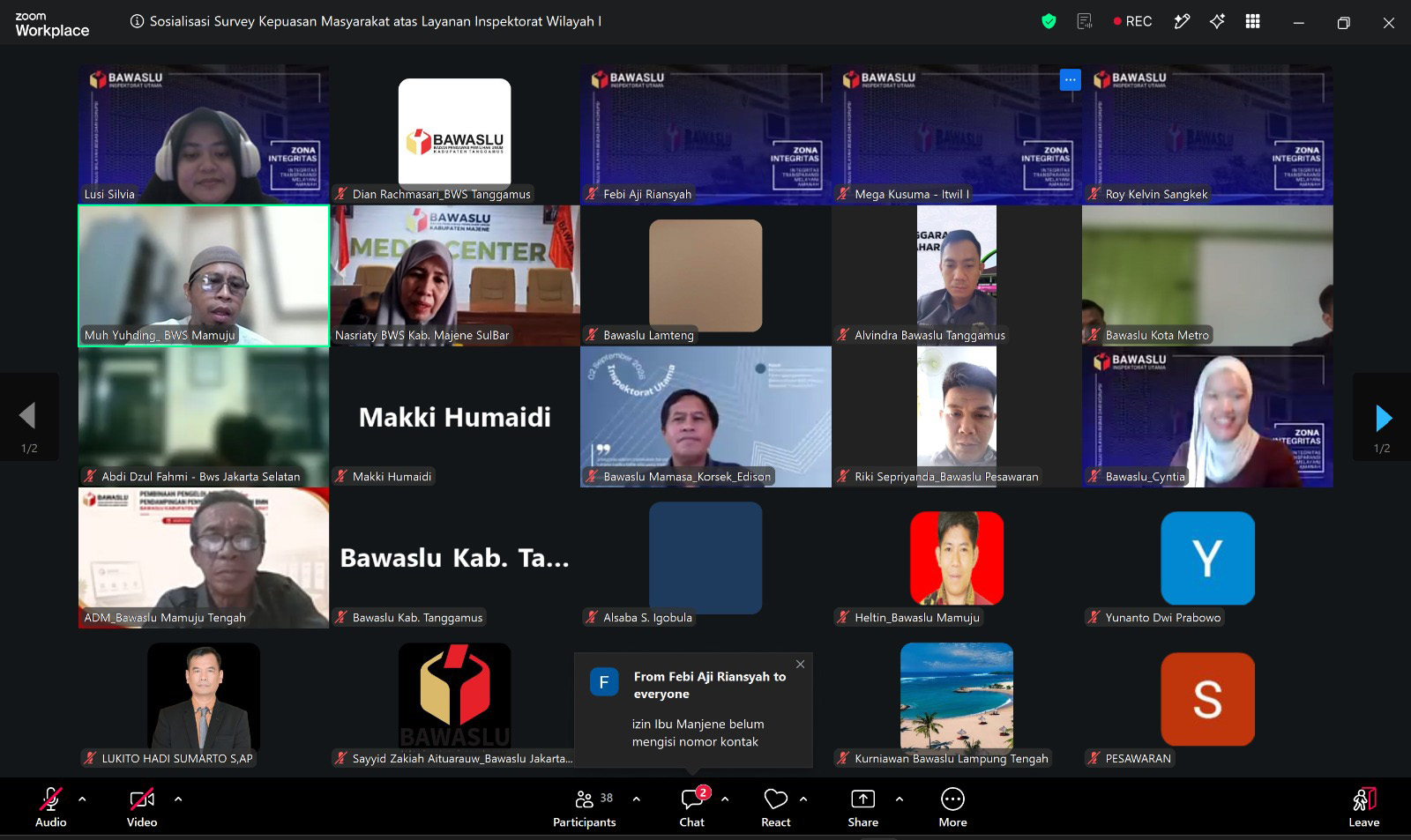
Task: Click the Zoom Workplace logo
Action: tap(52, 25)
